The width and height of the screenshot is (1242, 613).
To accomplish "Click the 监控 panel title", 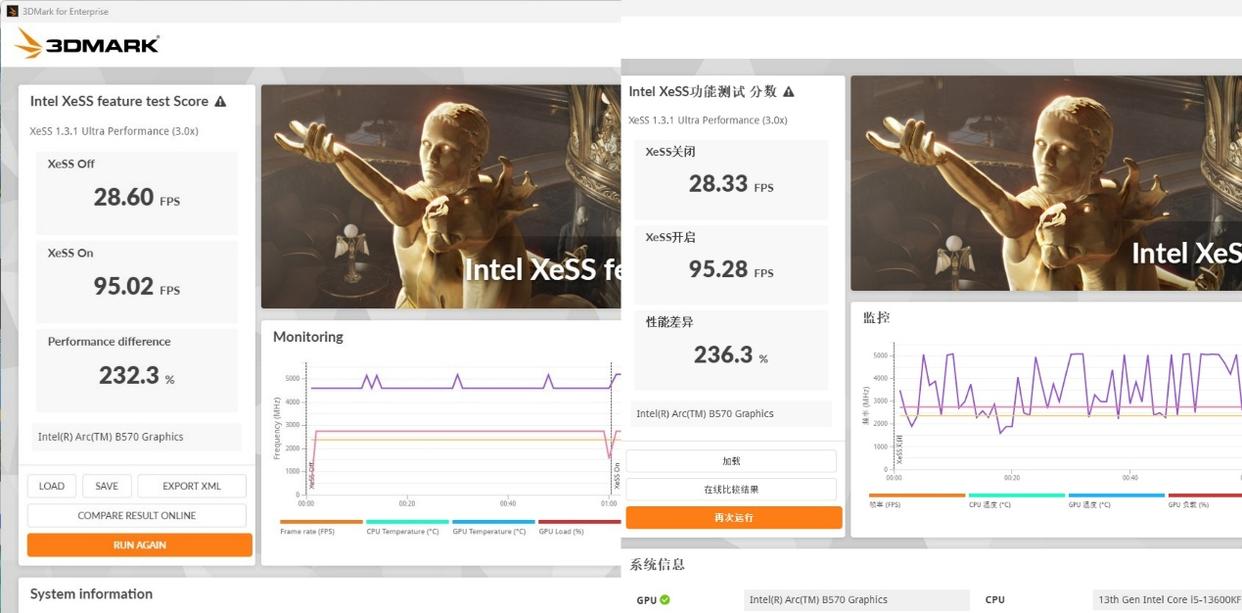I will point(876,318).
